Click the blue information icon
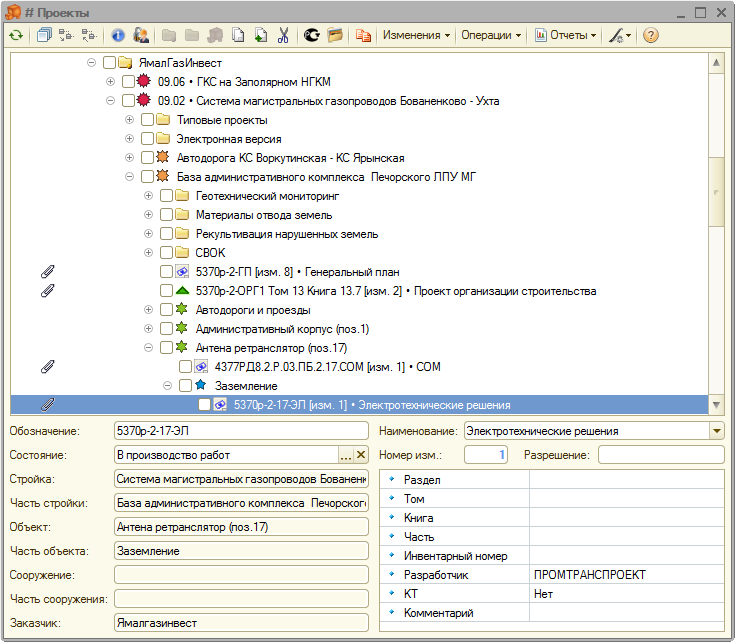This screenshot has height=642, width=735. point(118,35)
